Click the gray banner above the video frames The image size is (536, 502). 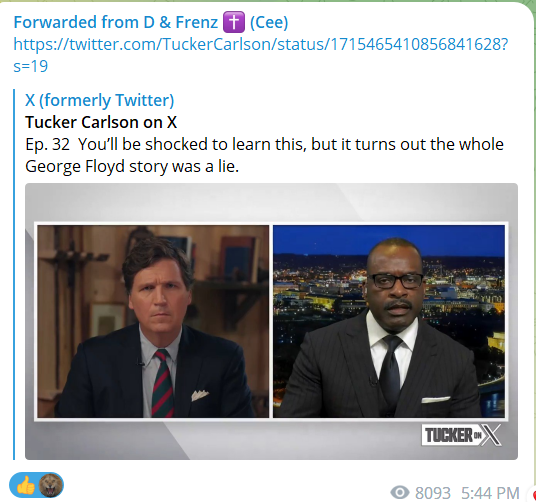point(271,202)
